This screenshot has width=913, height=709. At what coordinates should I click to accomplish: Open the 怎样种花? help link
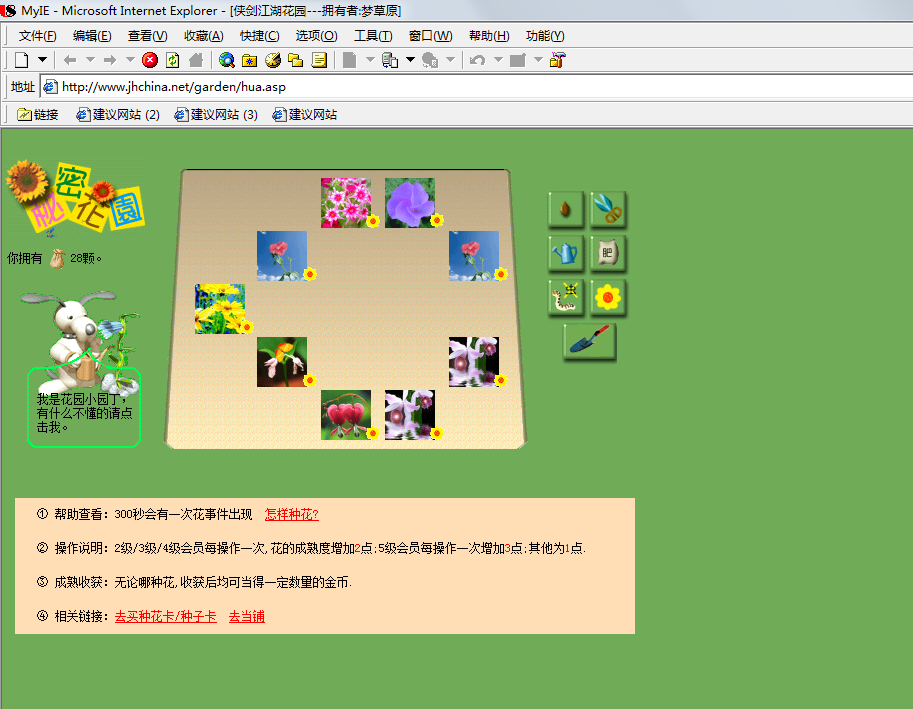[292, 515]
